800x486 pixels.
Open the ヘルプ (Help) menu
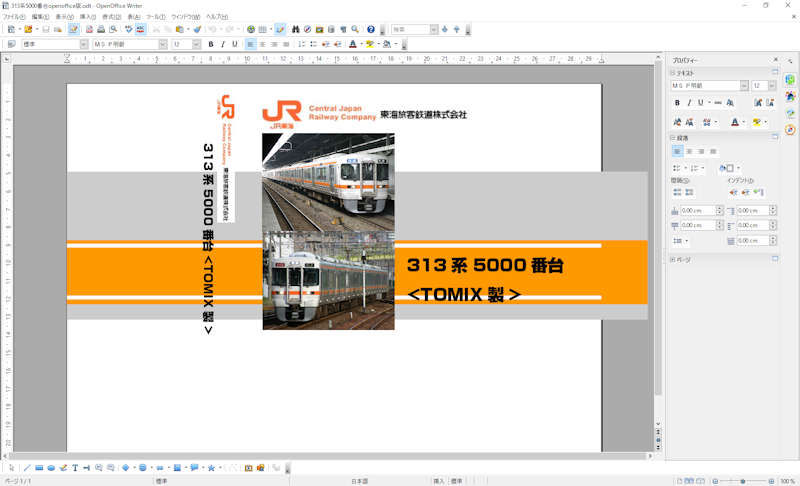coord(217,17)
